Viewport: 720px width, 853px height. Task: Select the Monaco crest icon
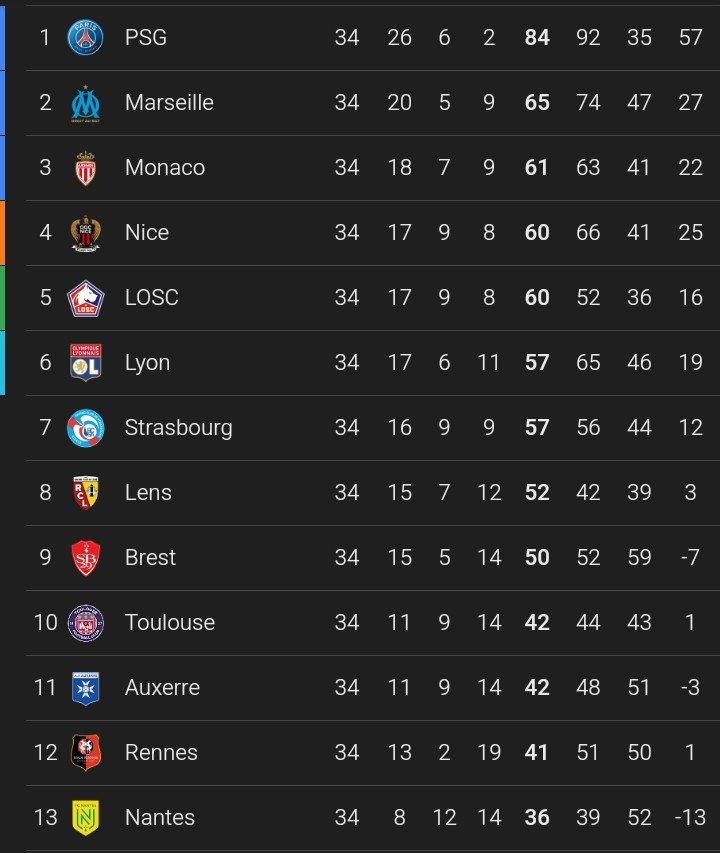[85, 168]
